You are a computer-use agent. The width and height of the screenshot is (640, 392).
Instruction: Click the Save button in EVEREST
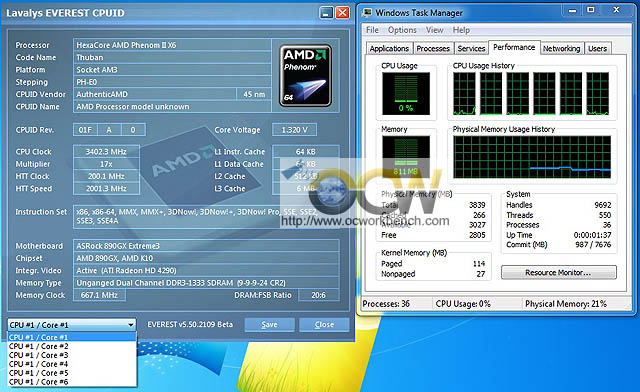tap(269, 325)
